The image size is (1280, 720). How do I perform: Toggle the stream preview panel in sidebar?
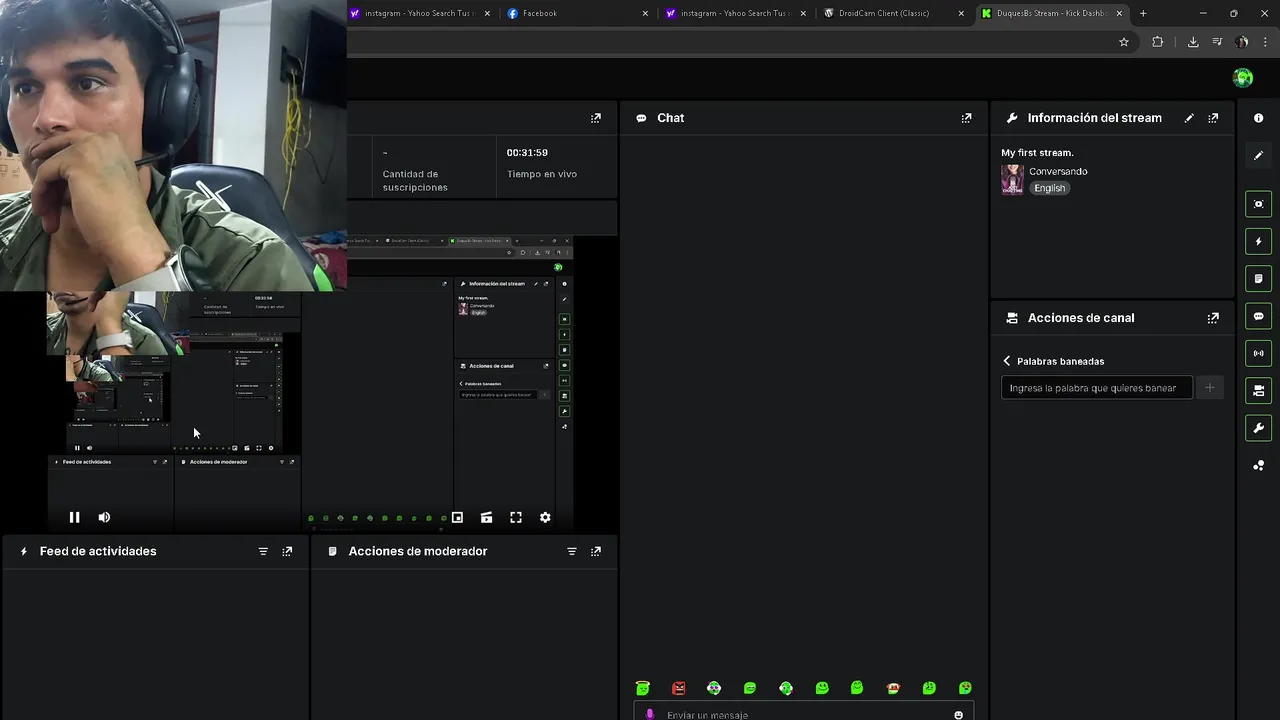pos(1258,204)
